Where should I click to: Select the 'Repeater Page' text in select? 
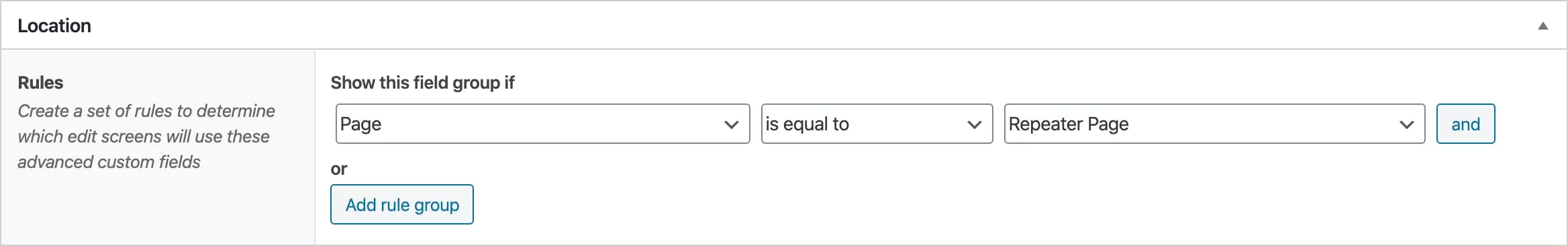[1069, 124]
